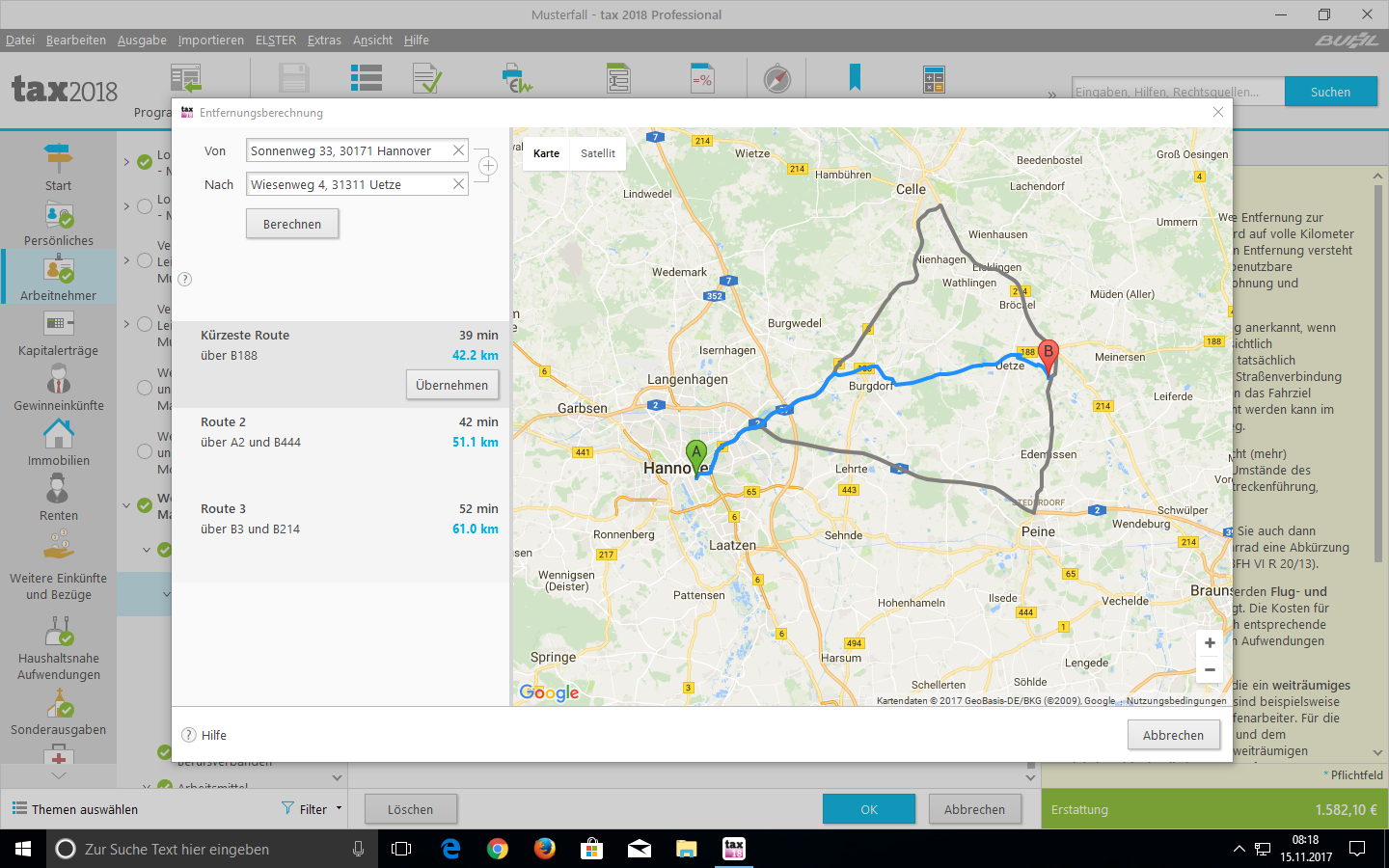Open the Renten section icon
Screen dimensions: 1389x868
click(58, 490)
